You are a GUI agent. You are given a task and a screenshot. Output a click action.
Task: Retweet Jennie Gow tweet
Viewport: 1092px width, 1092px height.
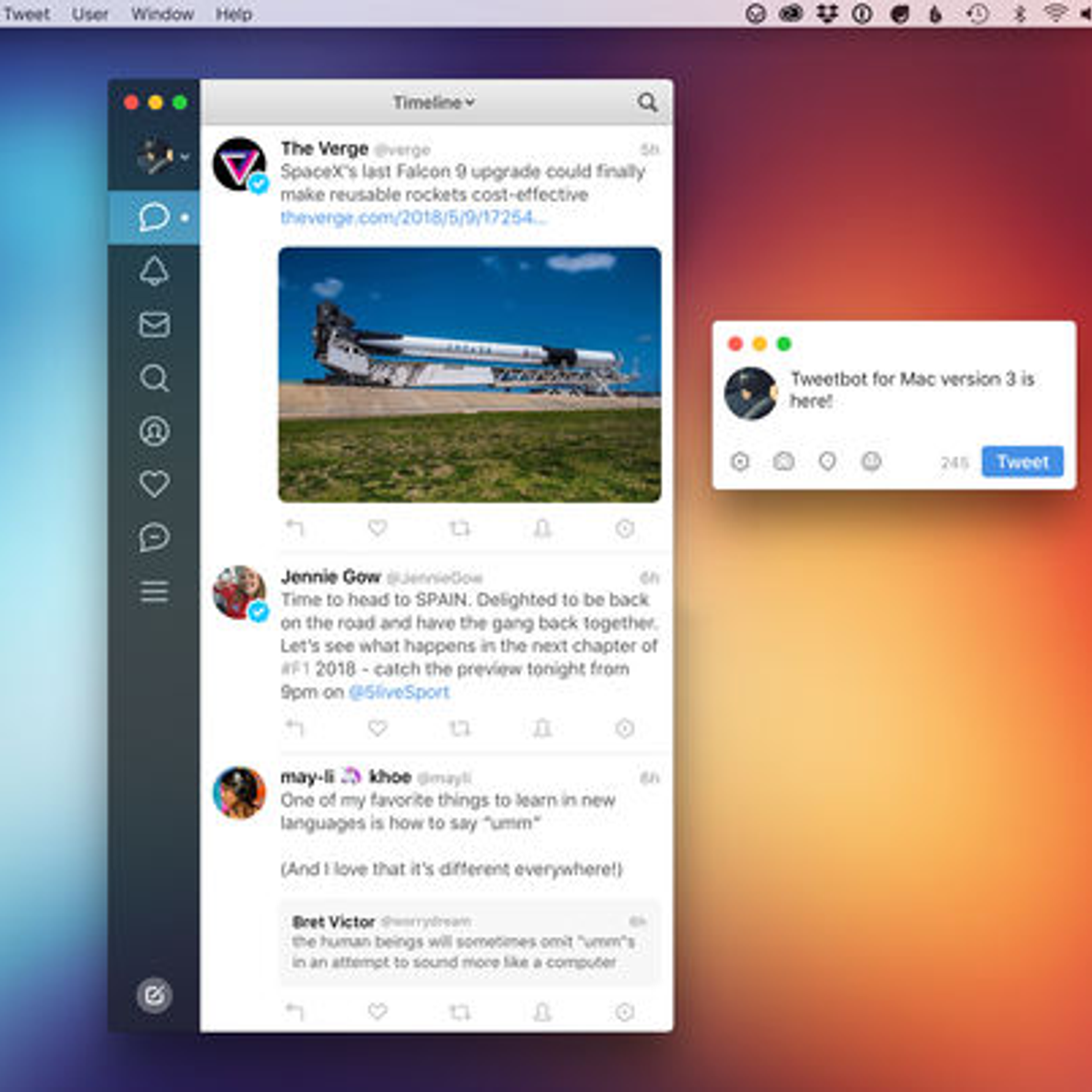click(x=460, y=728)
